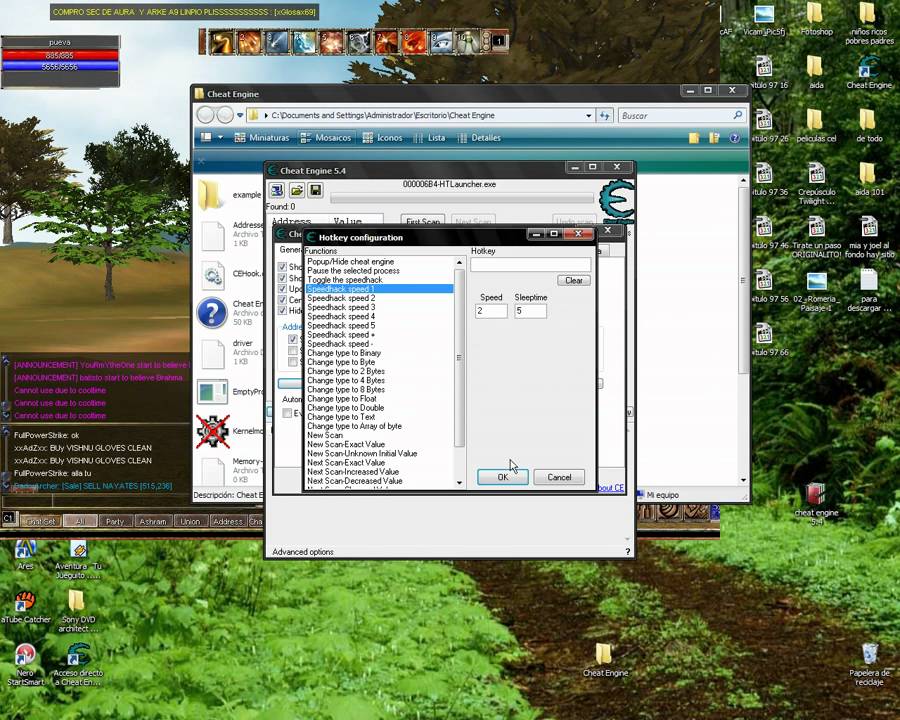
Task: Click the Sleeptime value field
Action: click(x=530, y=311)
